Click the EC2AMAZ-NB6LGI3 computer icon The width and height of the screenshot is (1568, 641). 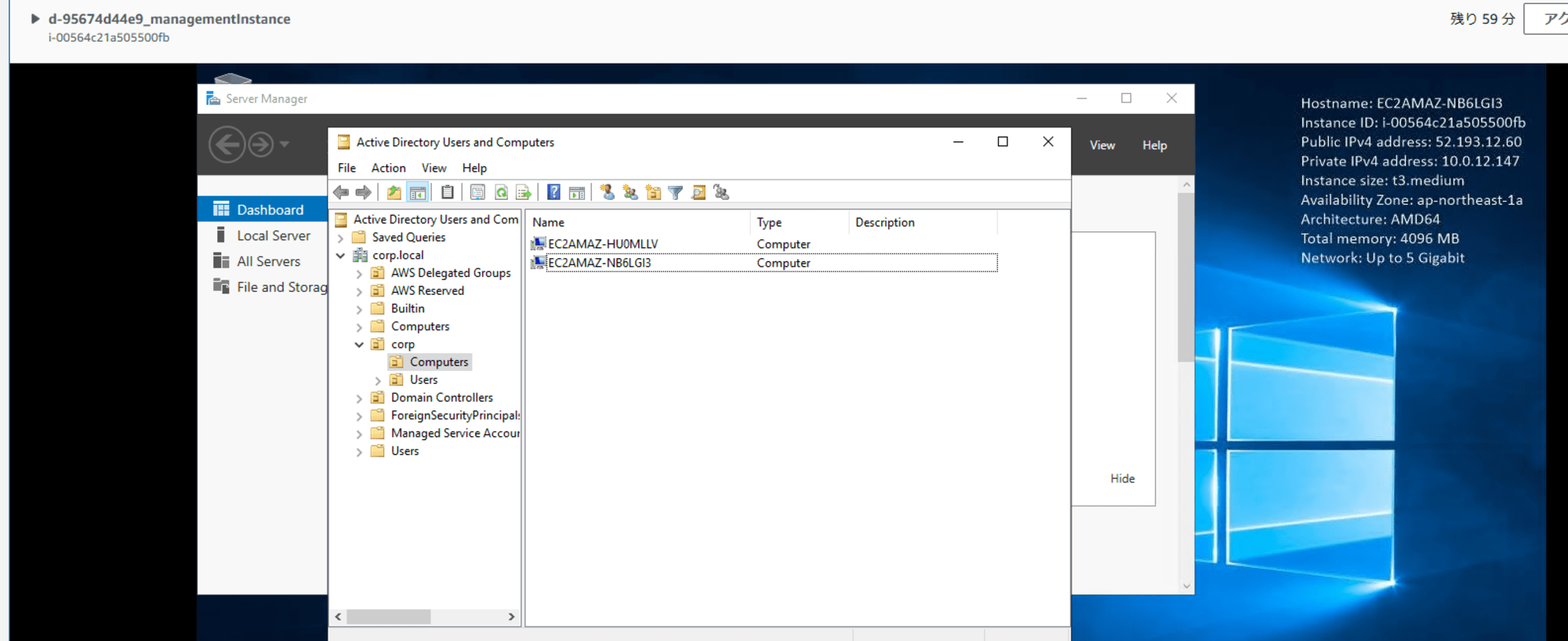click(538, 263)
